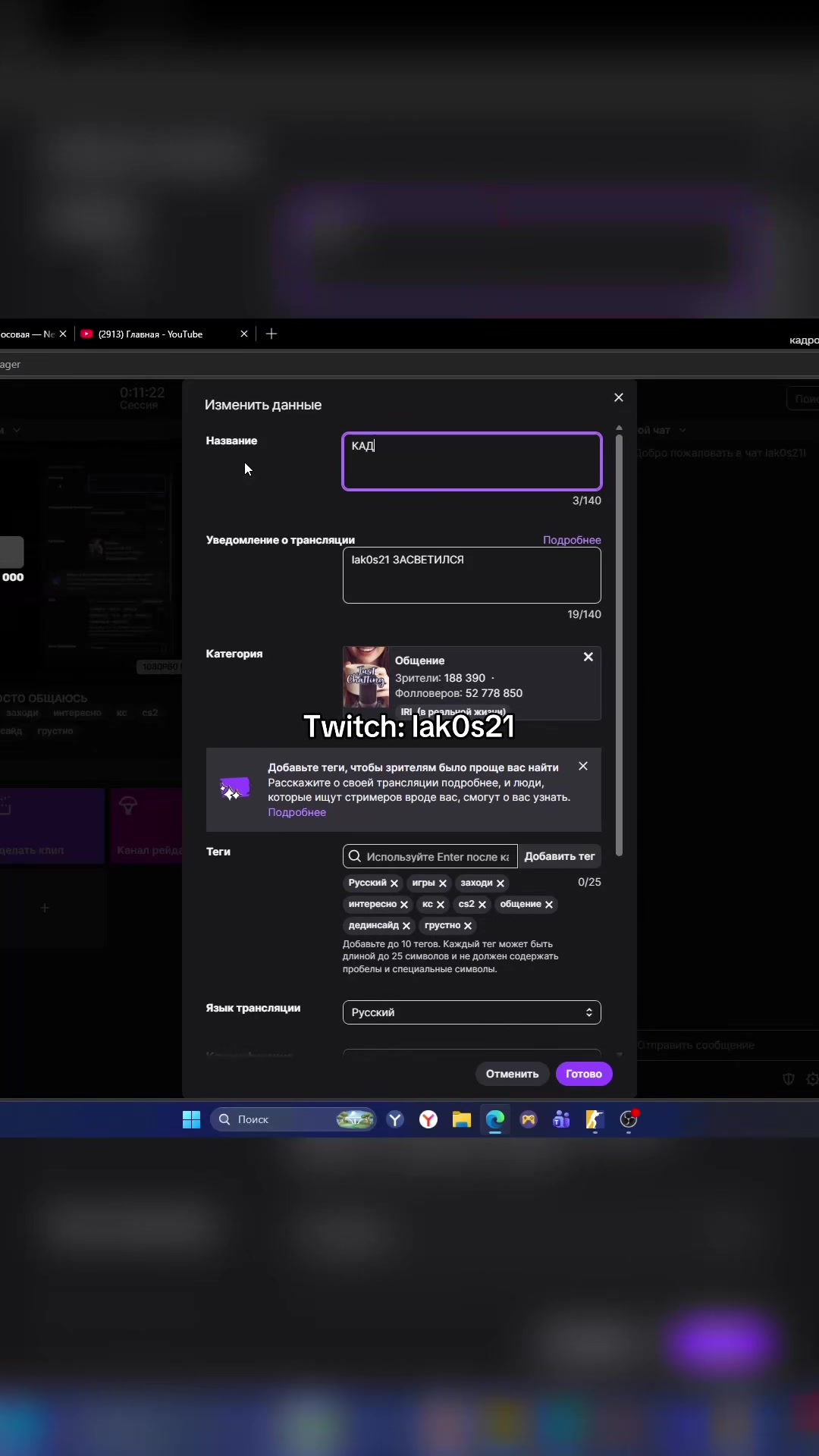The width and height of the screenshot is (819, 1456).
Task: Remove the грустно tag
Action: pyautogui.click(x=468, y=926)
